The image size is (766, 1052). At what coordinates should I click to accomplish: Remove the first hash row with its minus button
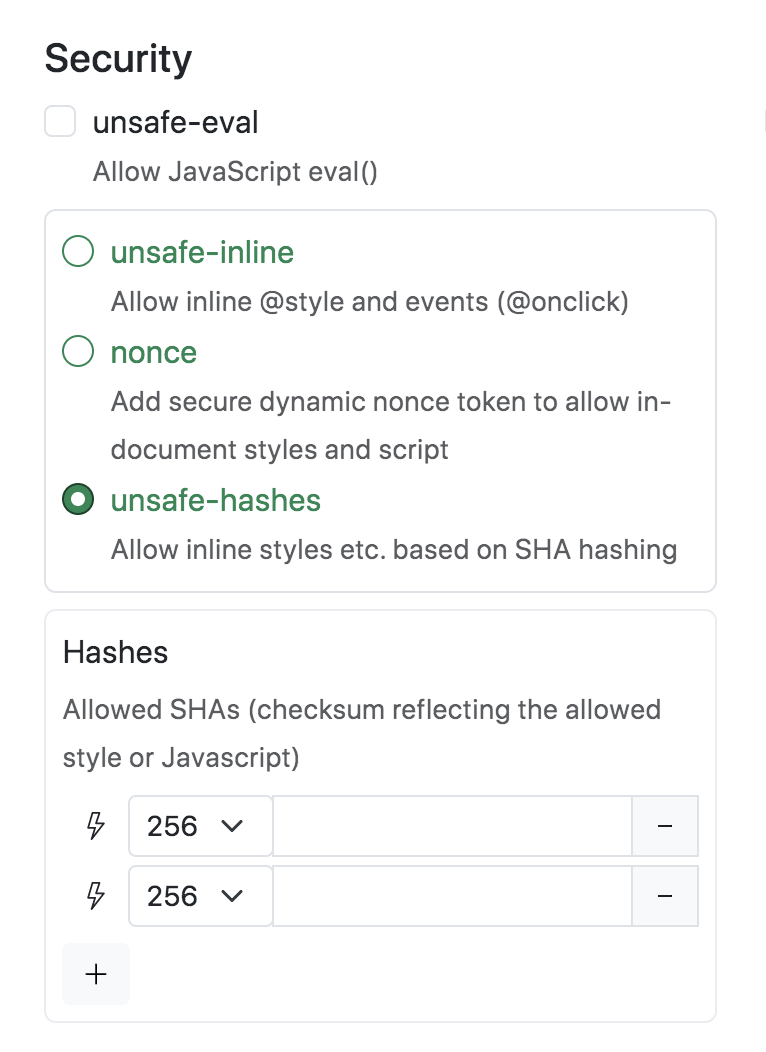pos(665,826)
